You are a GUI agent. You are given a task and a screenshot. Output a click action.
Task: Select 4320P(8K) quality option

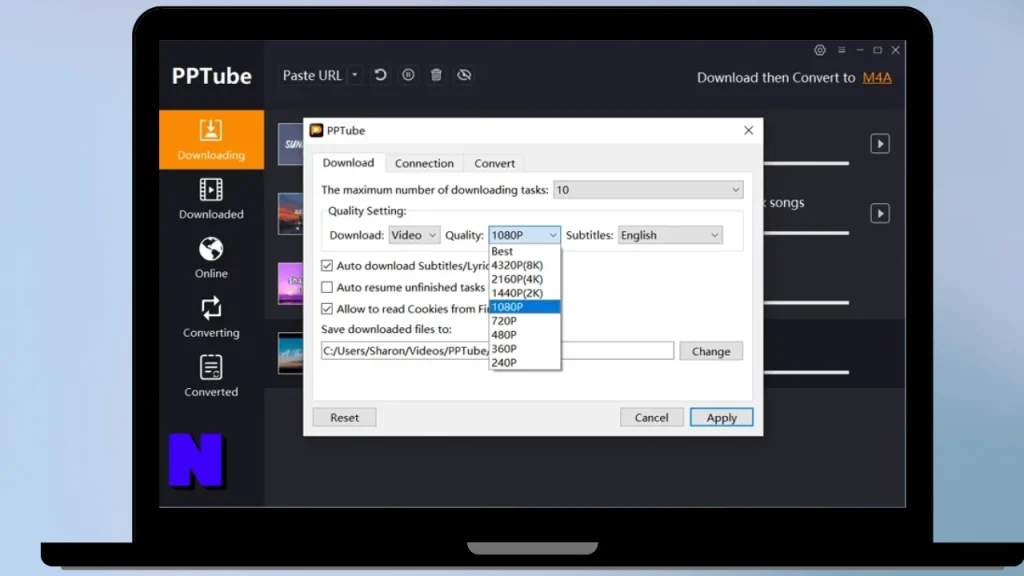pos(524,265)
